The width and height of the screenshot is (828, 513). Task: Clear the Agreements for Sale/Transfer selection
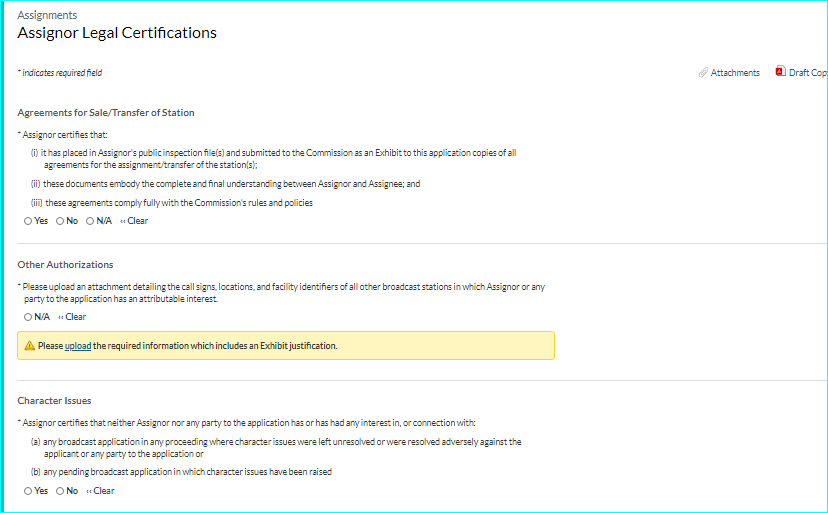135,221
